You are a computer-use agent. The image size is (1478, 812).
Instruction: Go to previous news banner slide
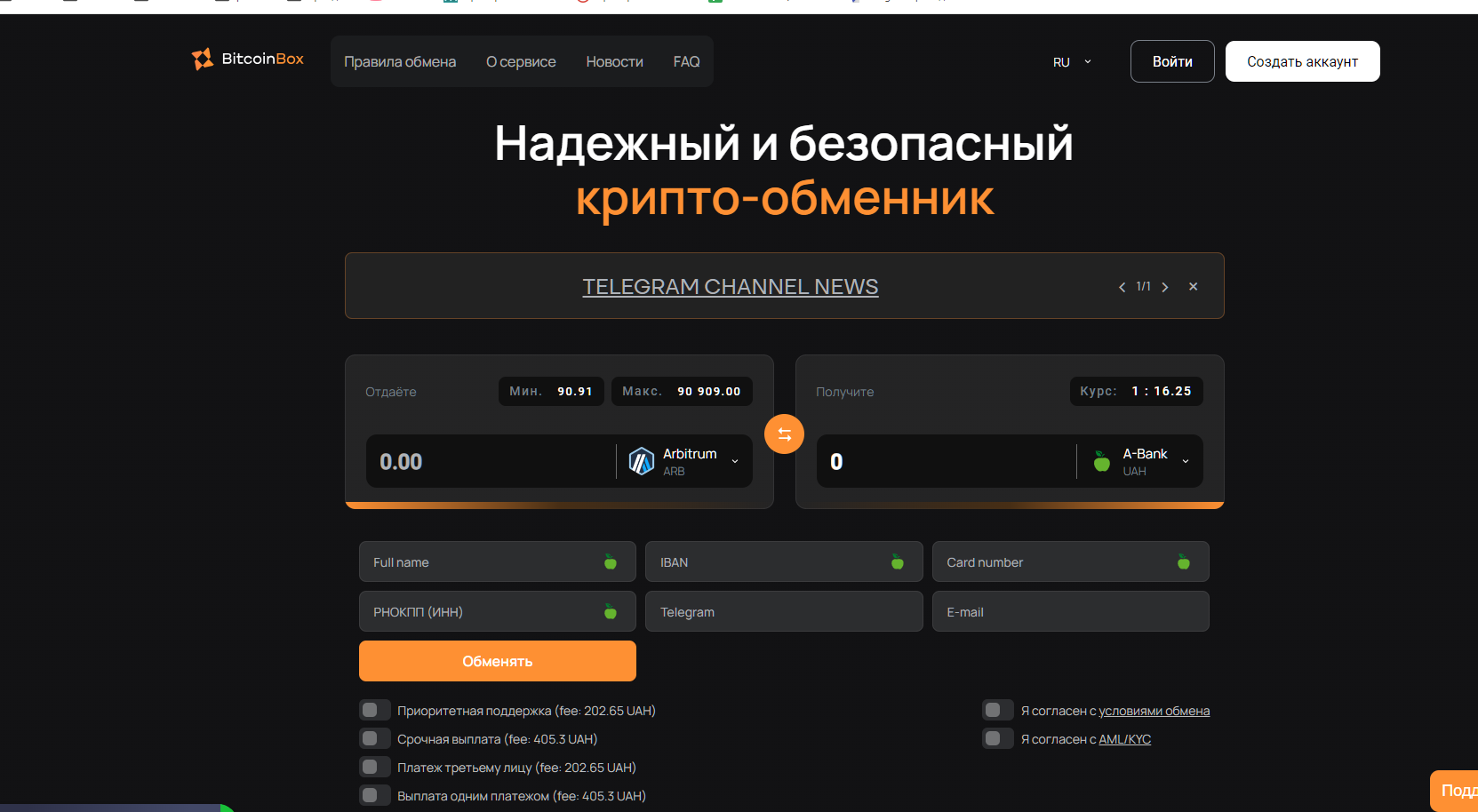[x=1122, y=287]
